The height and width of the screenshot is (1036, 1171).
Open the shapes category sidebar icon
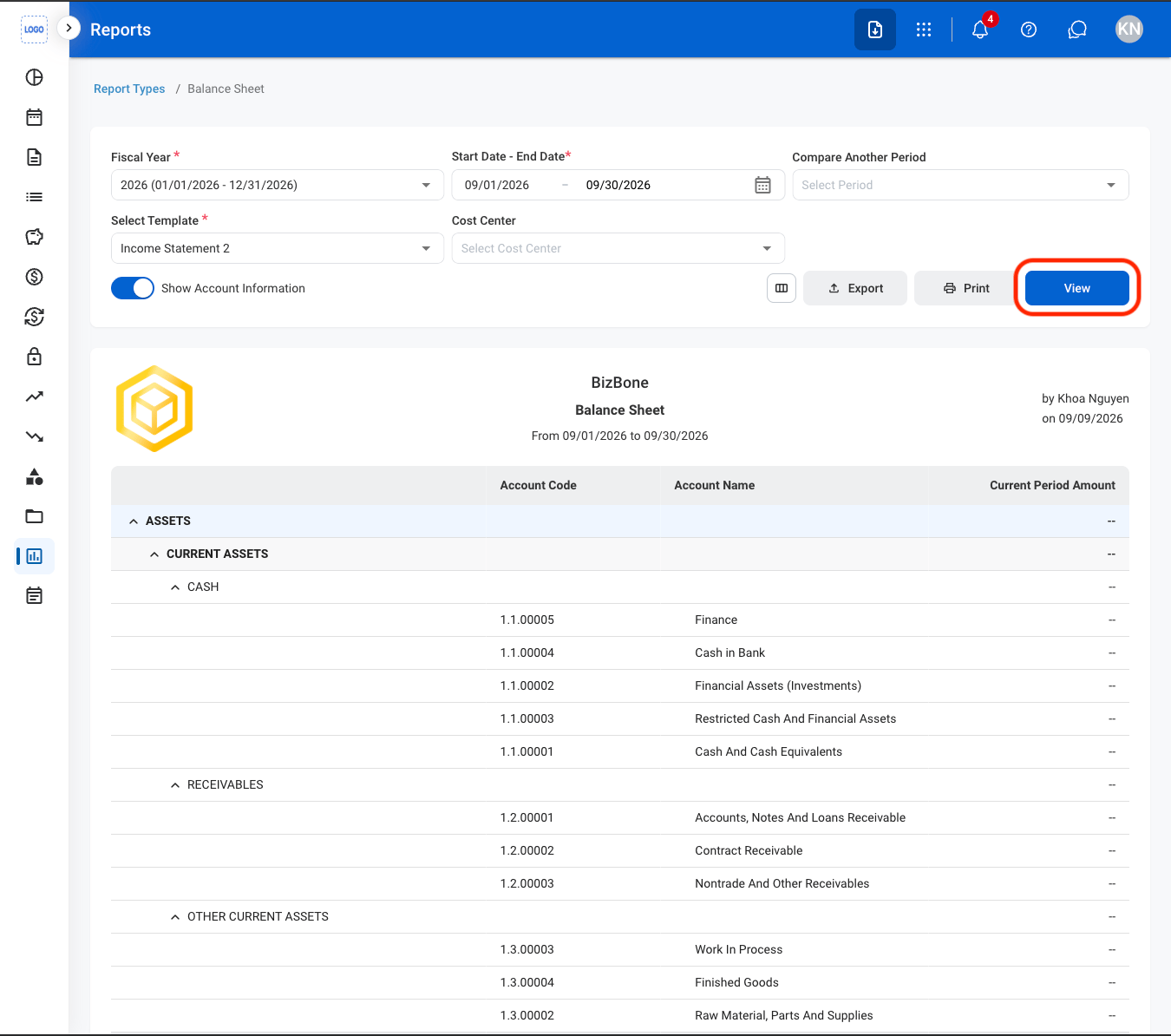pos(34,476)
